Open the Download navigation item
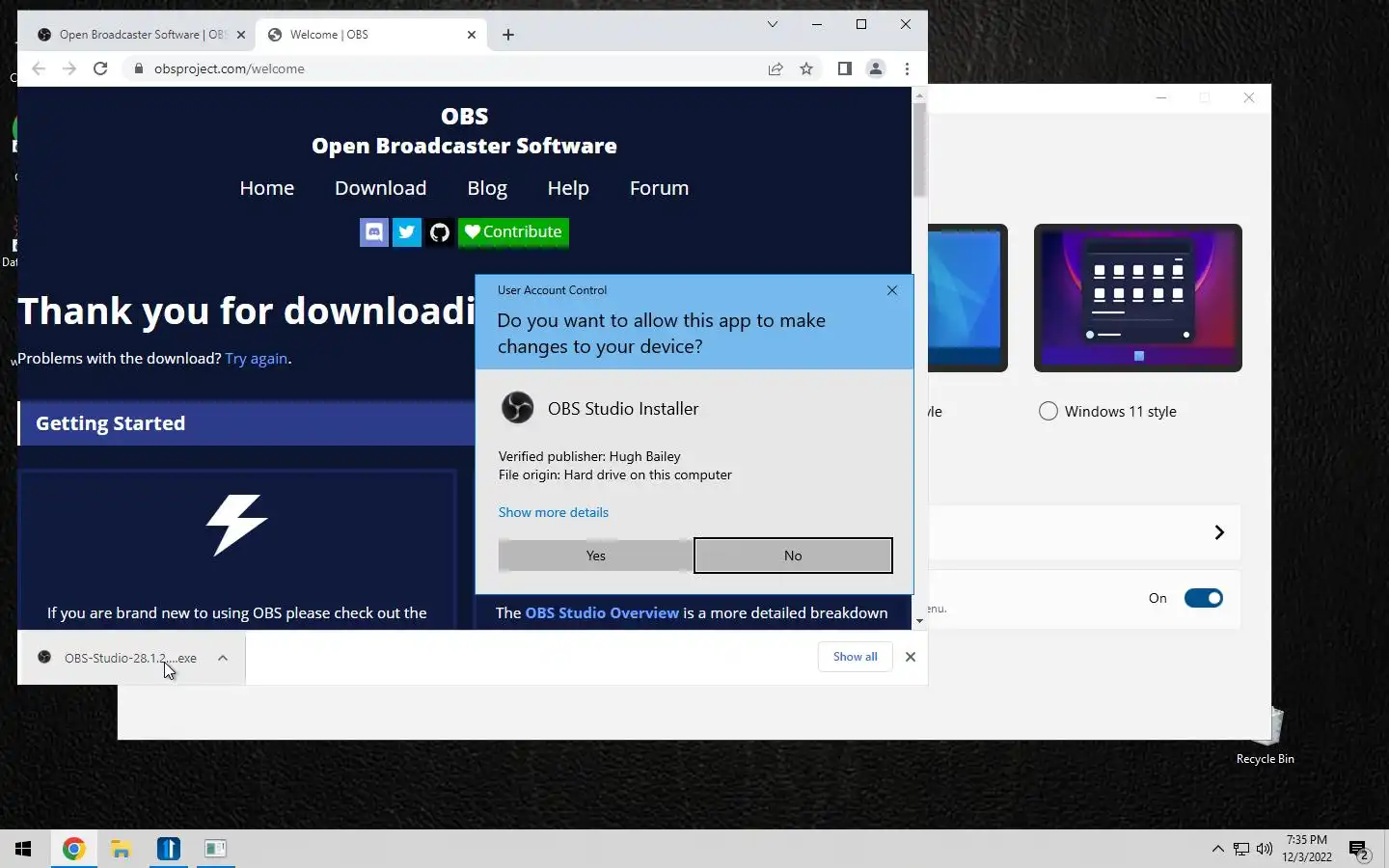 coord(380,188)
